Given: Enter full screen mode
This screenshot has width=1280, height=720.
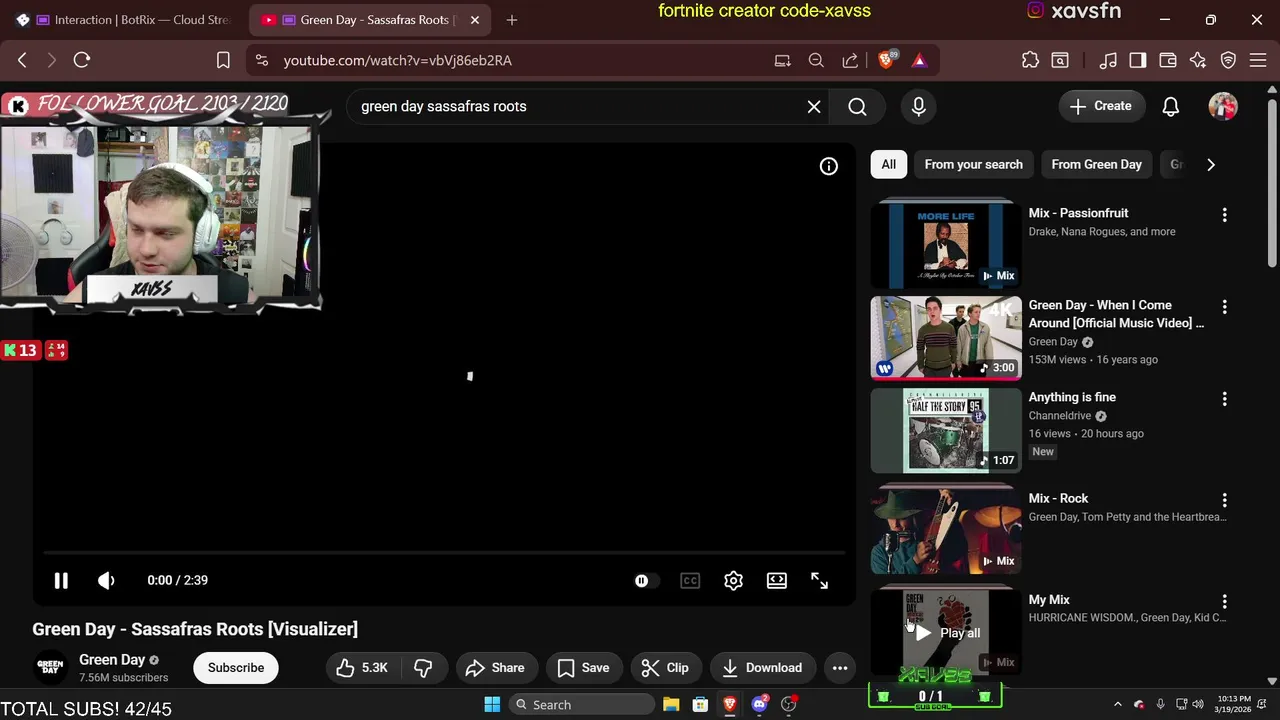Looking at the screenshot, I should click(x=819, y=580).
